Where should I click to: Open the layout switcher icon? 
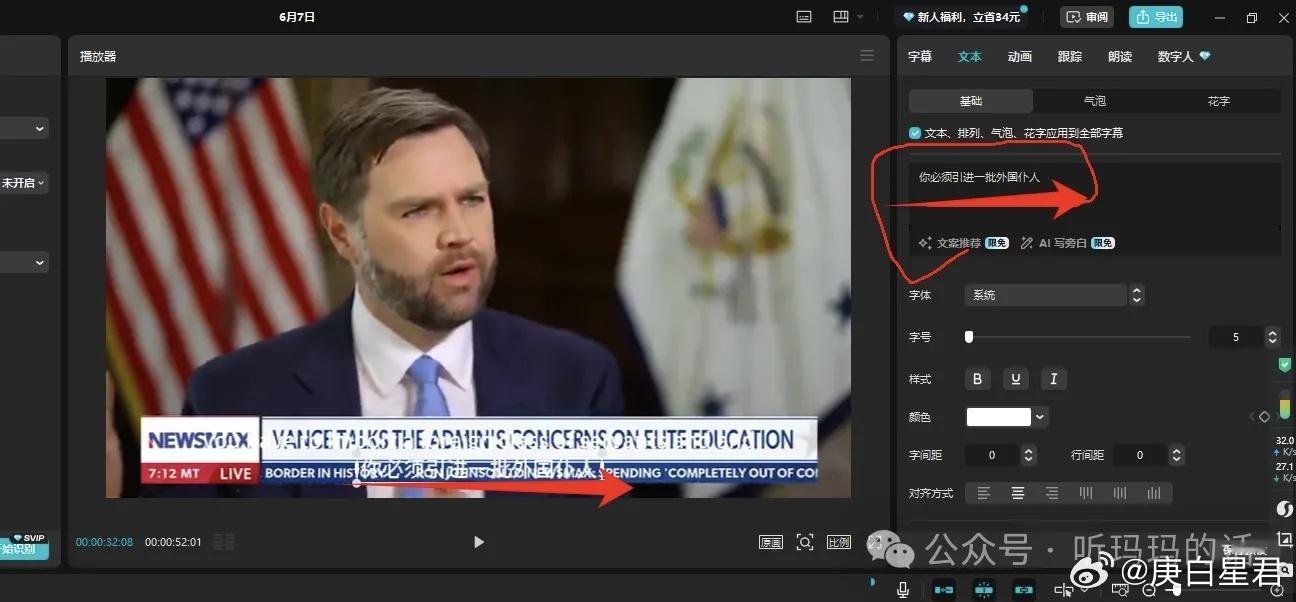coord(840,17)
